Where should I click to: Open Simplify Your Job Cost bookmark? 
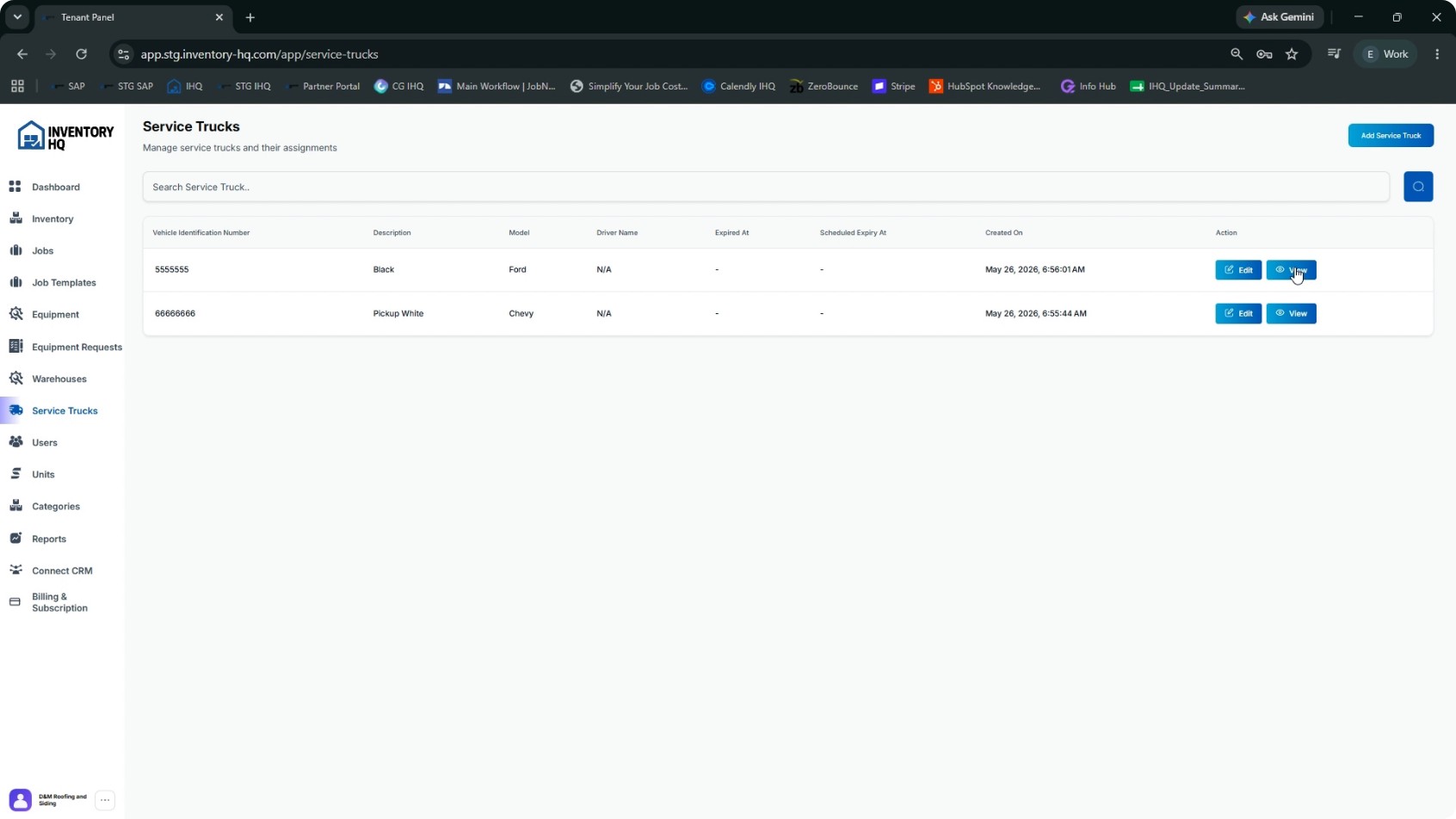click(629, 86)
